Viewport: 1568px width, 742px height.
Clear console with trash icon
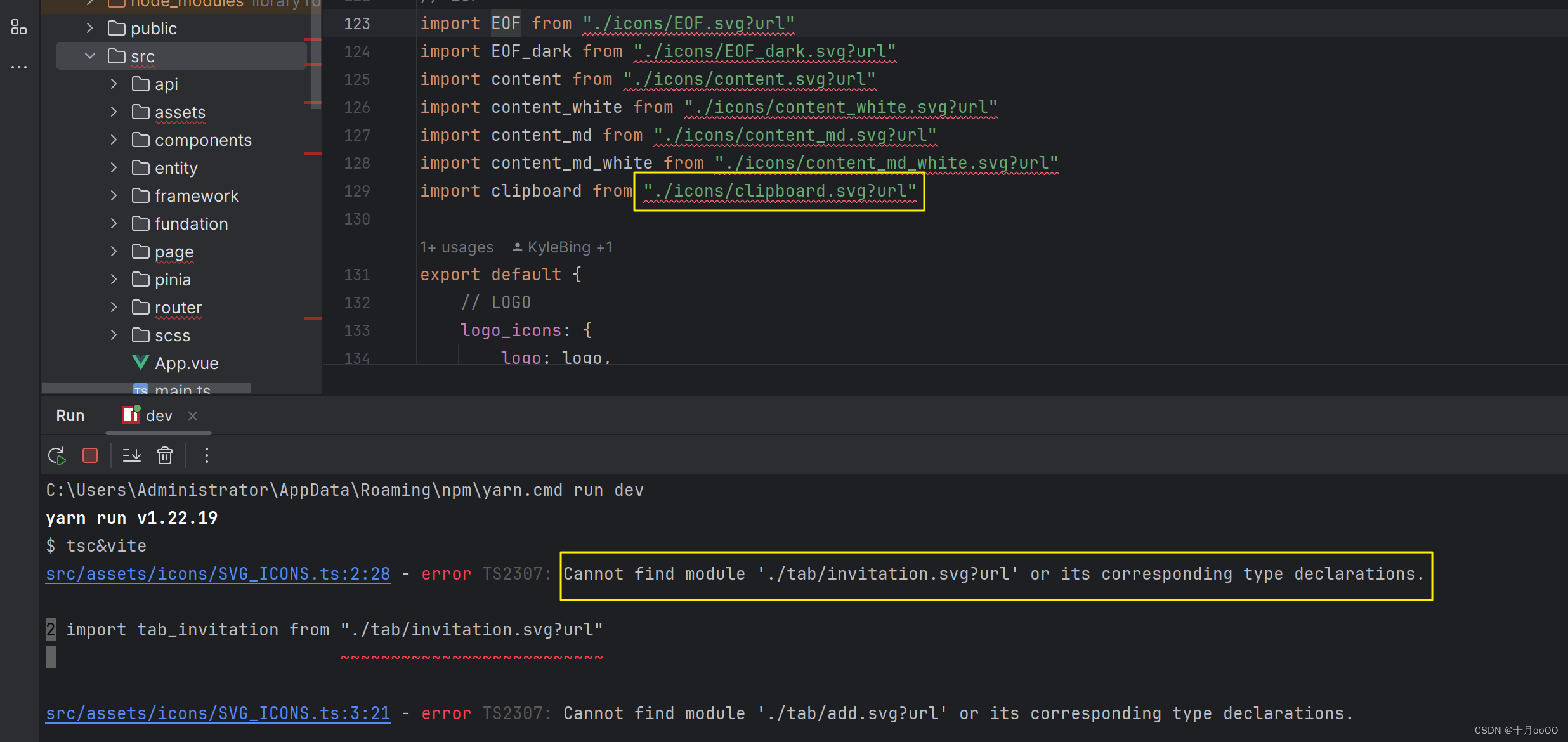pos(165,455)
